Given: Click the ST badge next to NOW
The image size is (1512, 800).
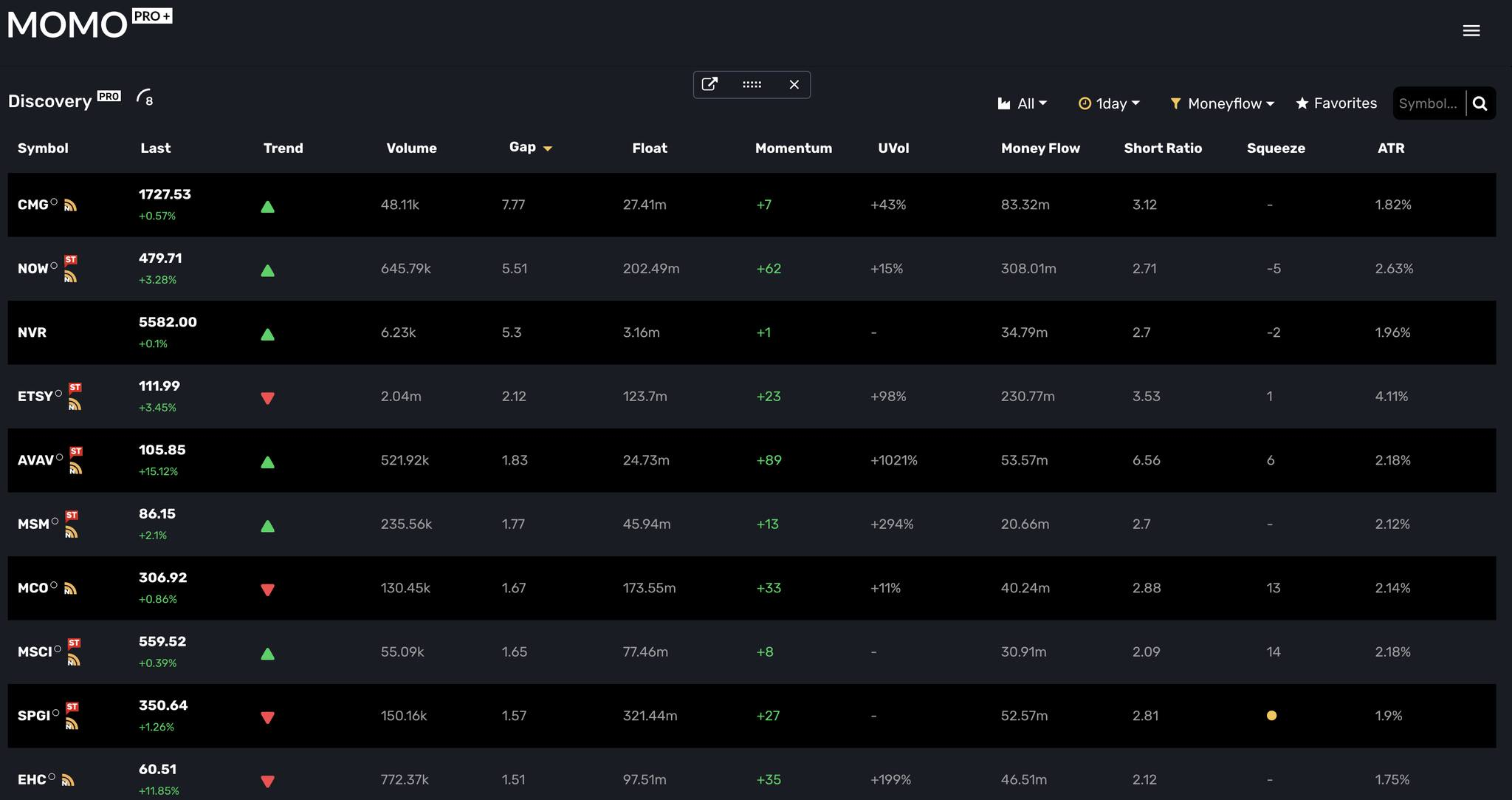Looking at the screenshot, I should tap(71, 259).
